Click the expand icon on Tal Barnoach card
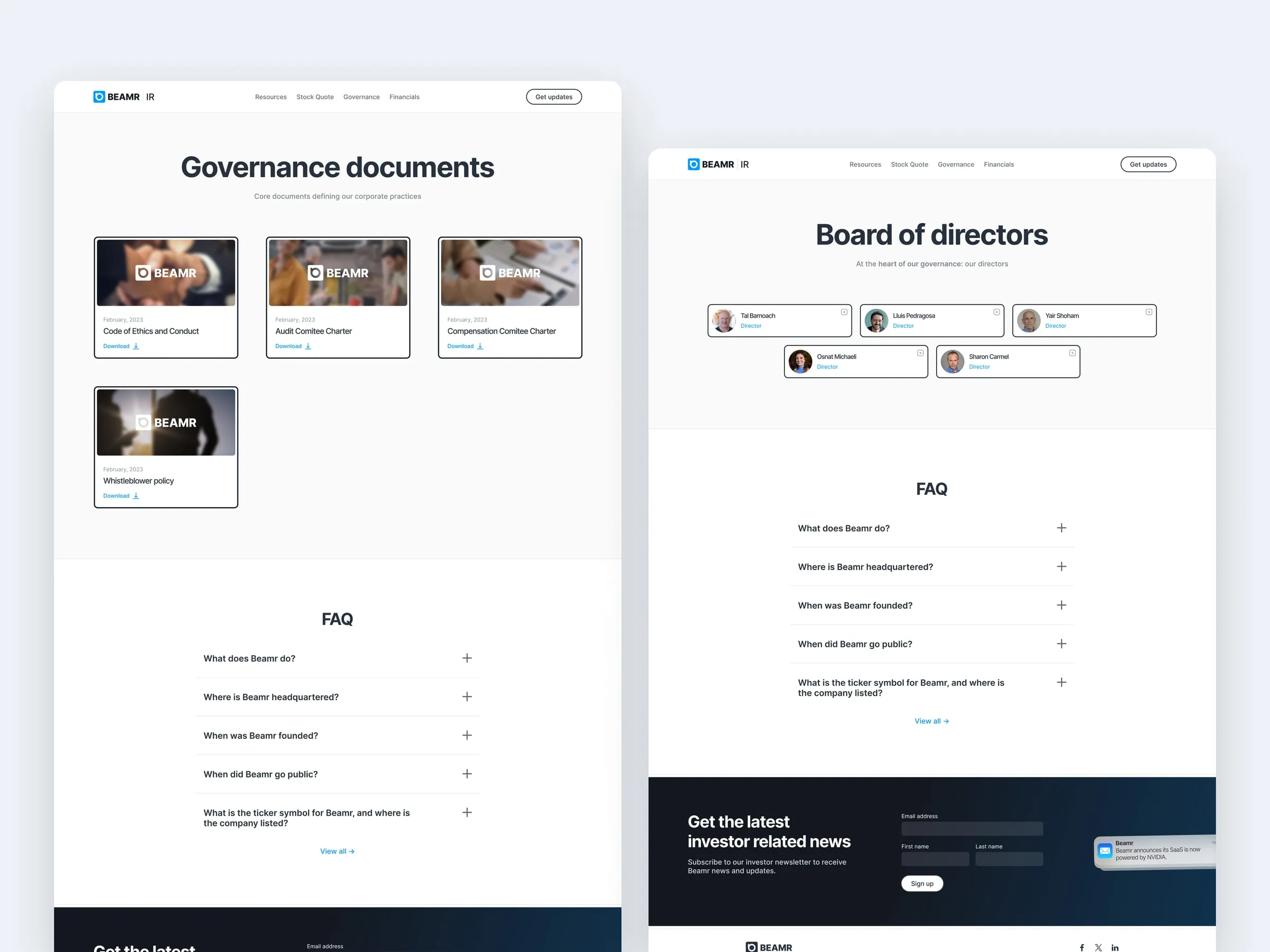The height and width of the screenshot is (952, 1270). click(x=844, y=312)
